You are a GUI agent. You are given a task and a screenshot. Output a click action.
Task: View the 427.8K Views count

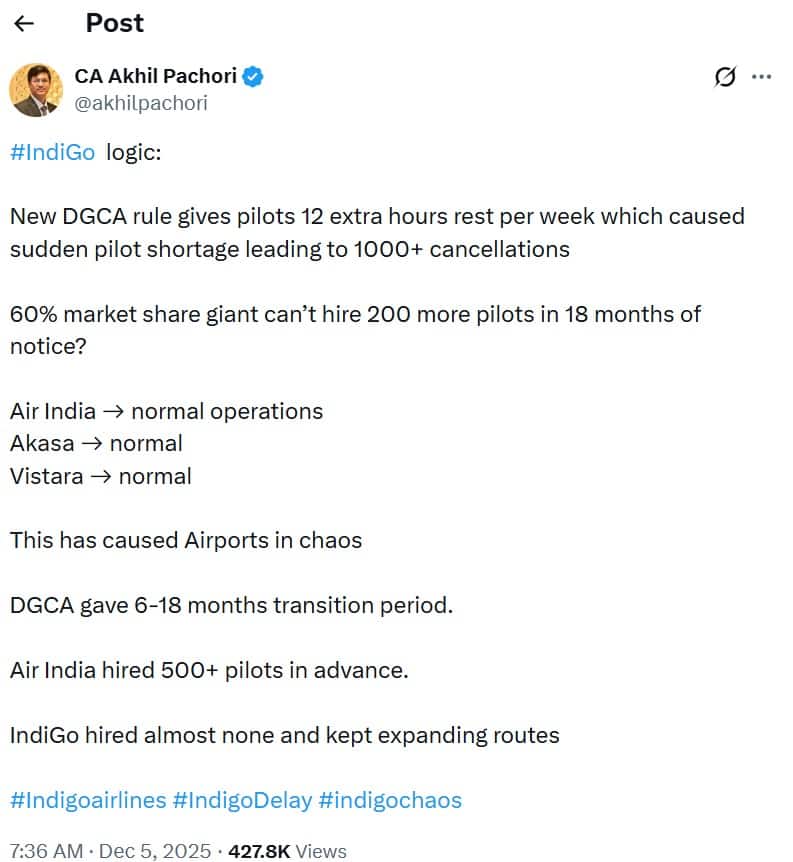tap(288, 851)
